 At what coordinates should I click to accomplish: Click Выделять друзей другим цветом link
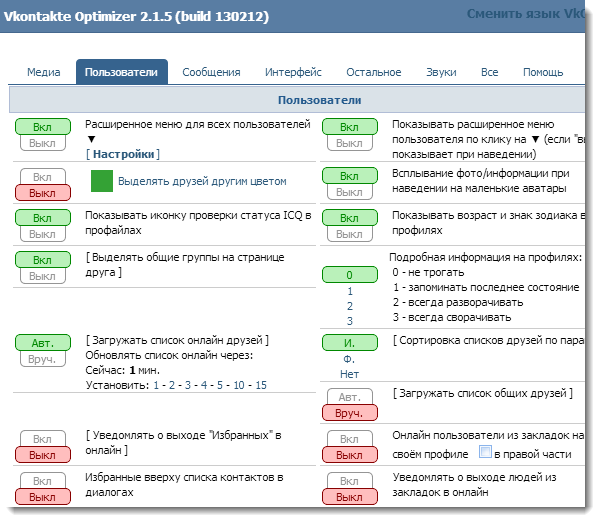tap(202, 181)
